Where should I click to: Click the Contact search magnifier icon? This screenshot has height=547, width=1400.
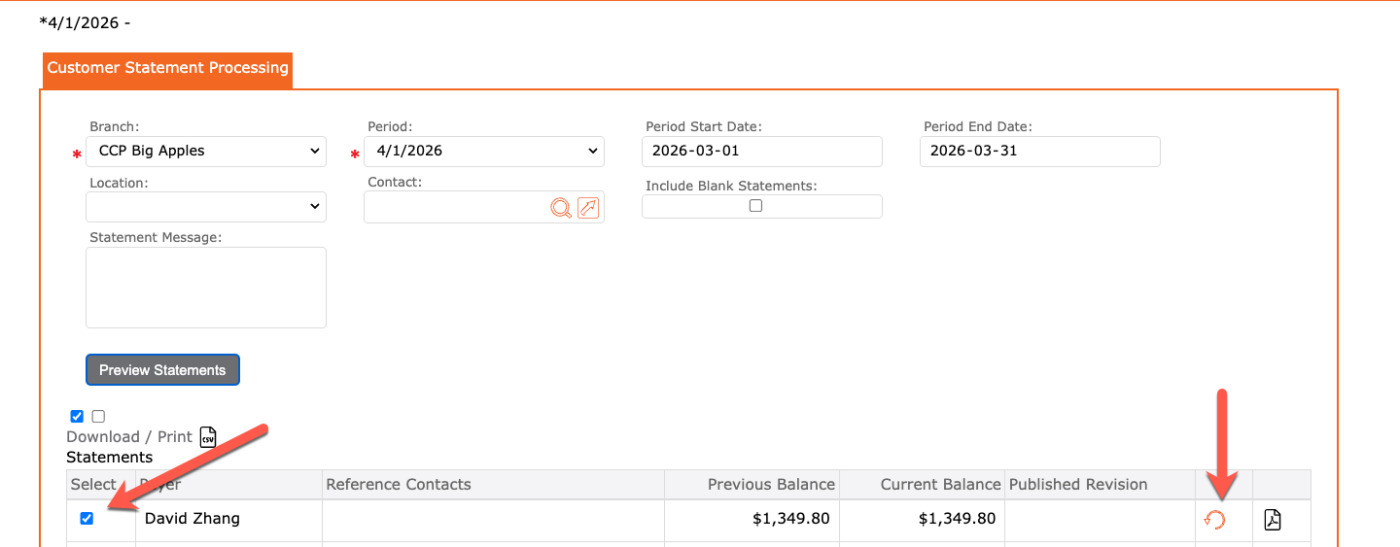click(x=561, y=208)
